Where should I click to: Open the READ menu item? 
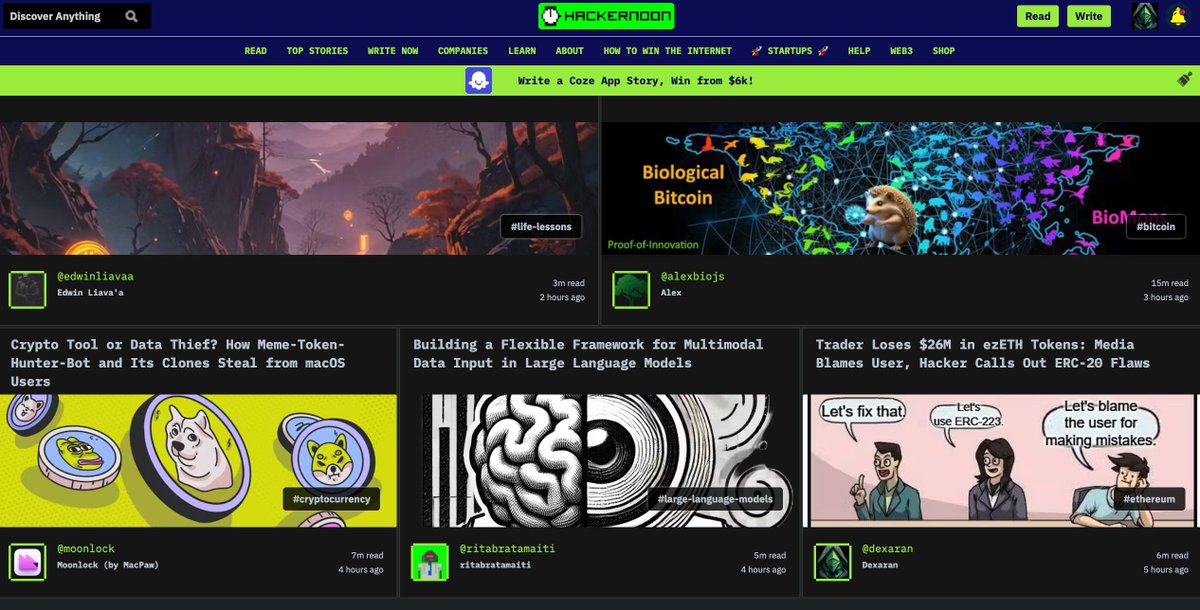click(x=255, y=51)
